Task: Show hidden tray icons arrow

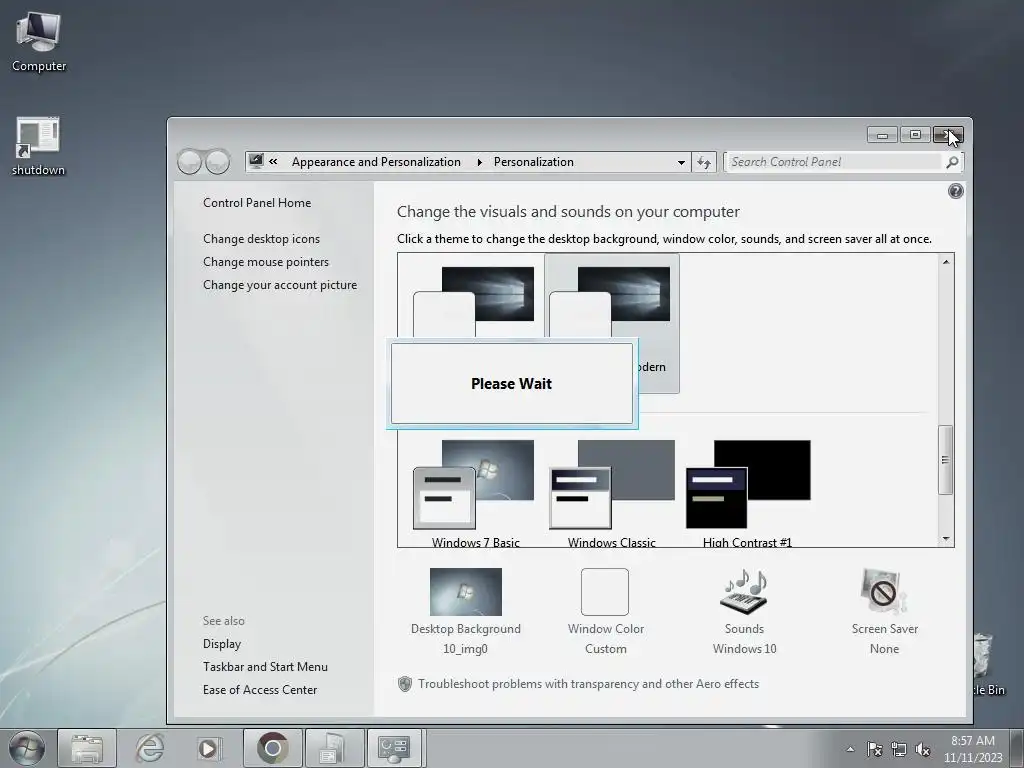Action: point(850,749)
